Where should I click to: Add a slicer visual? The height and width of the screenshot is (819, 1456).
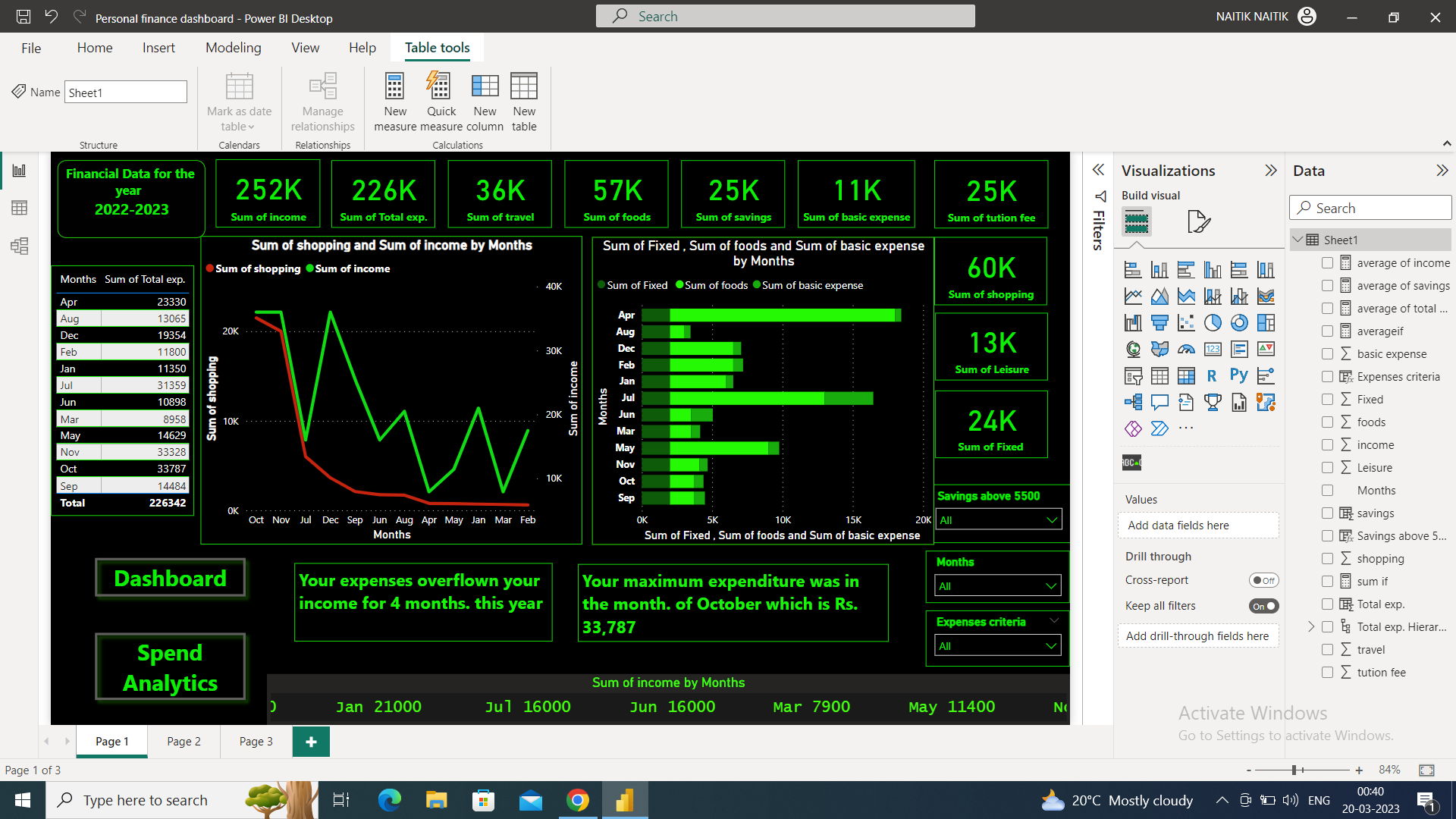point(1133,375)
